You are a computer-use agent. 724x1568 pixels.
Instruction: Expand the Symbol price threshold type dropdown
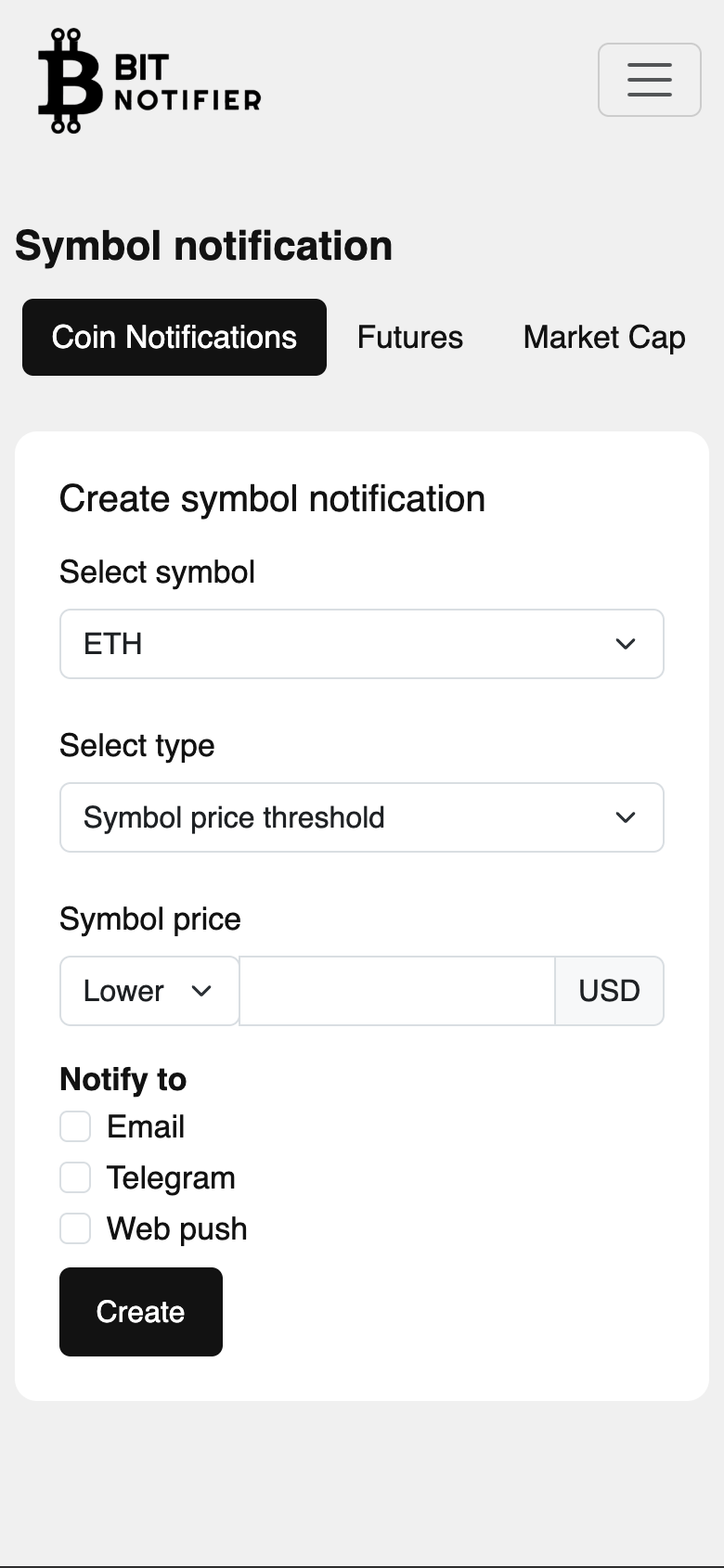click(362, 817)
